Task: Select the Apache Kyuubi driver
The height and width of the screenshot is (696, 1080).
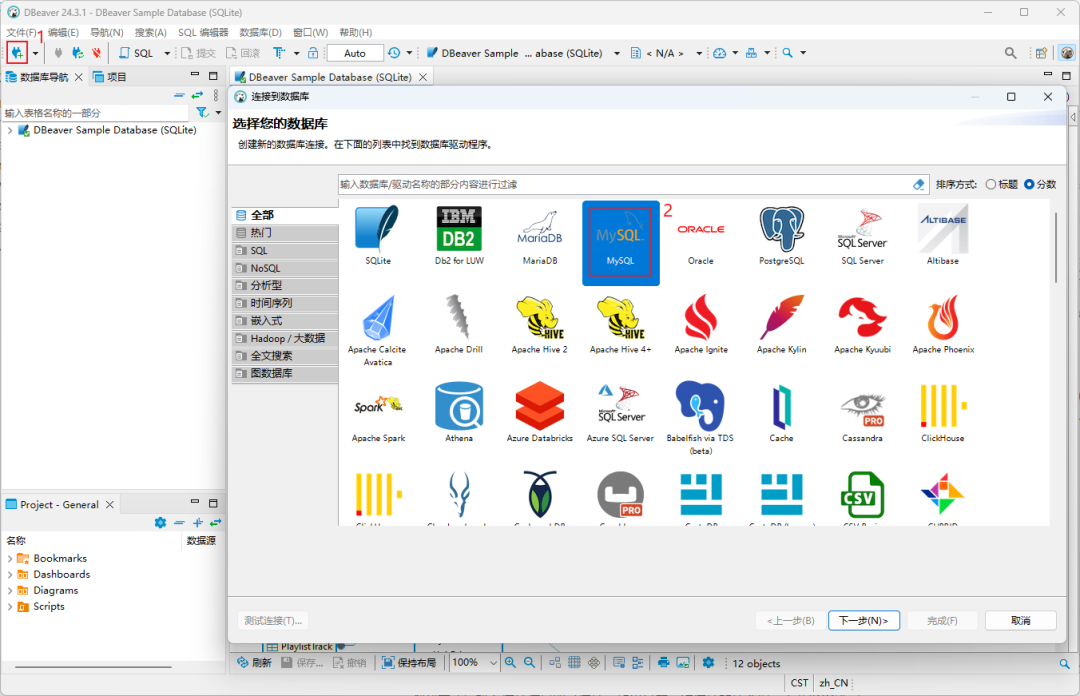Action: coord(862,324)
